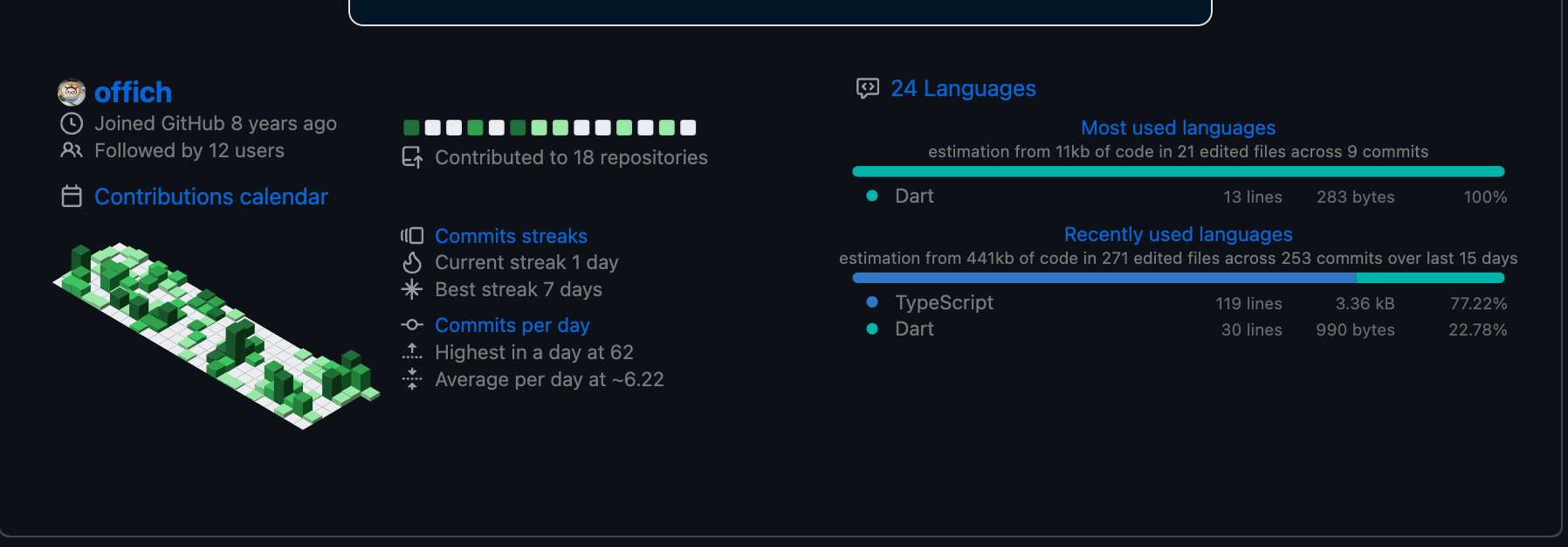
Task: Click the repository contribution icon
Action: 412,157
